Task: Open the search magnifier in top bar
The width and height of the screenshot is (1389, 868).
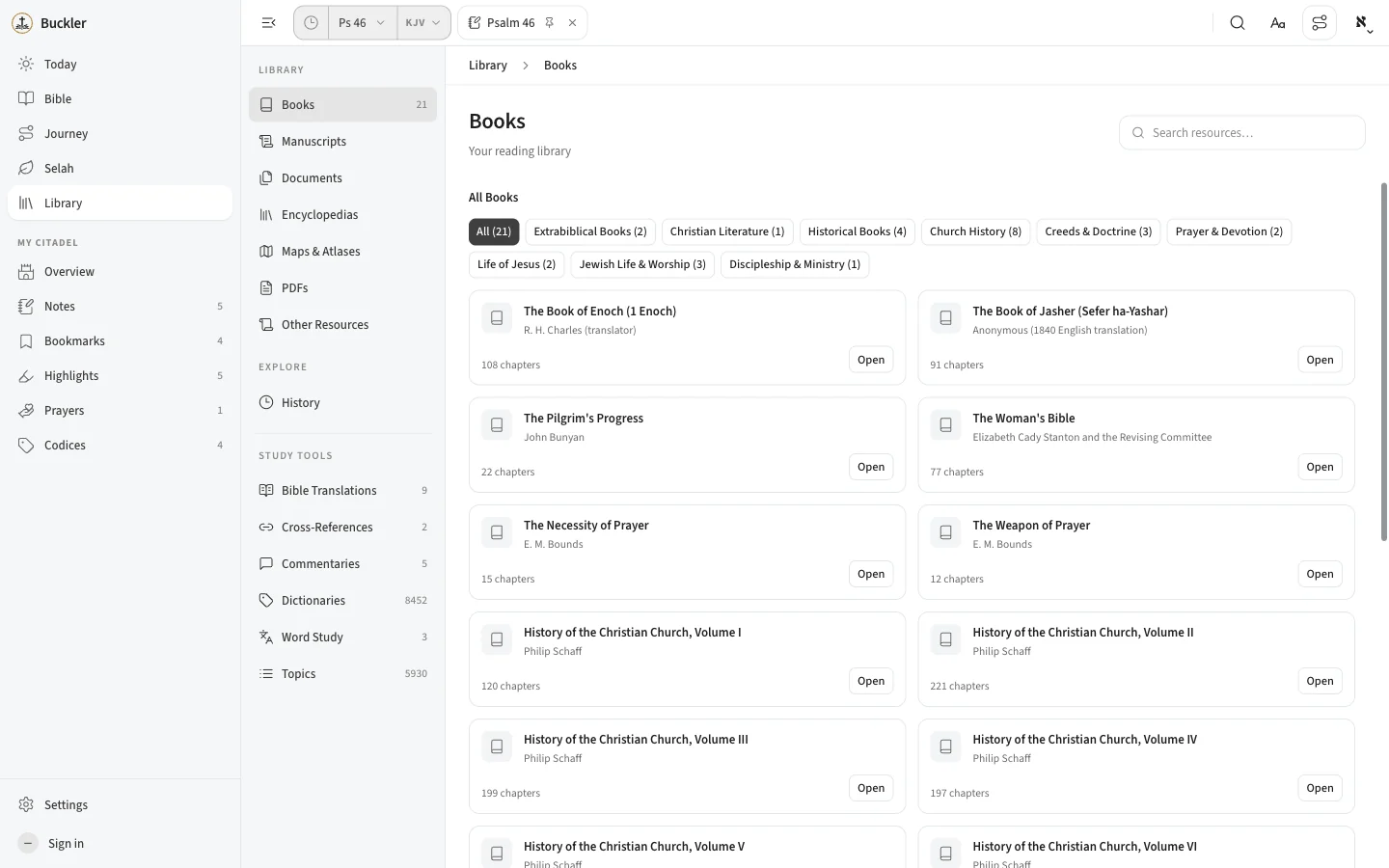Action: [1238, 23]
